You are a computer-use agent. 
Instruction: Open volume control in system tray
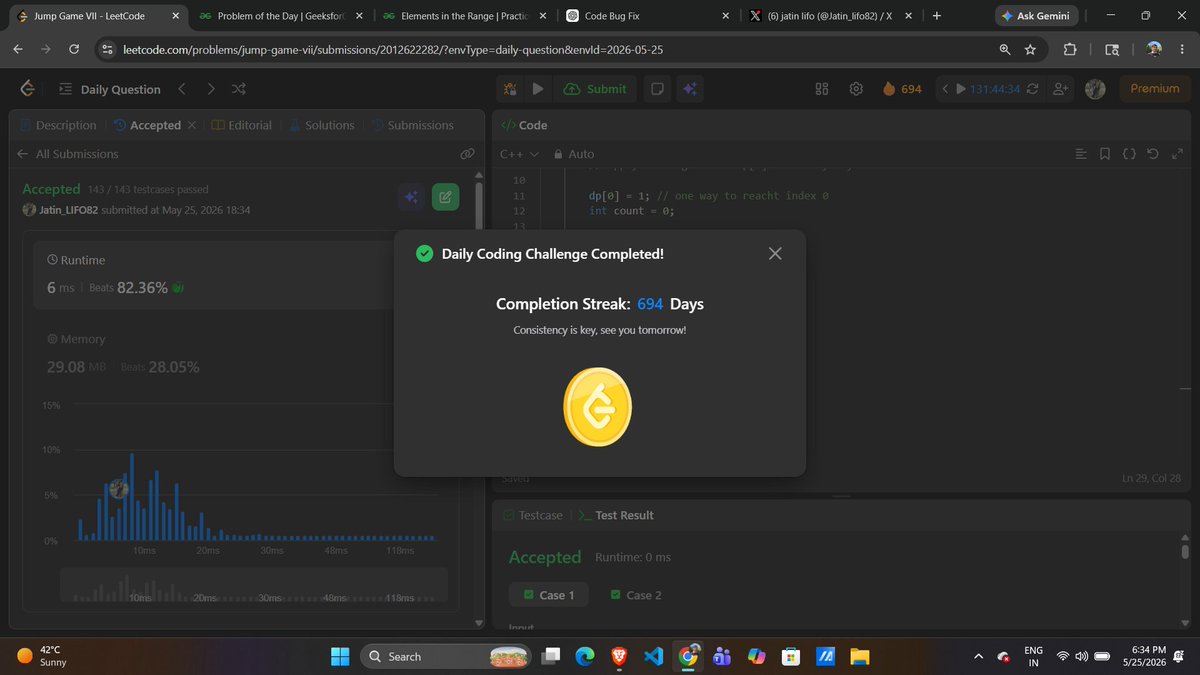[1081, 656]
